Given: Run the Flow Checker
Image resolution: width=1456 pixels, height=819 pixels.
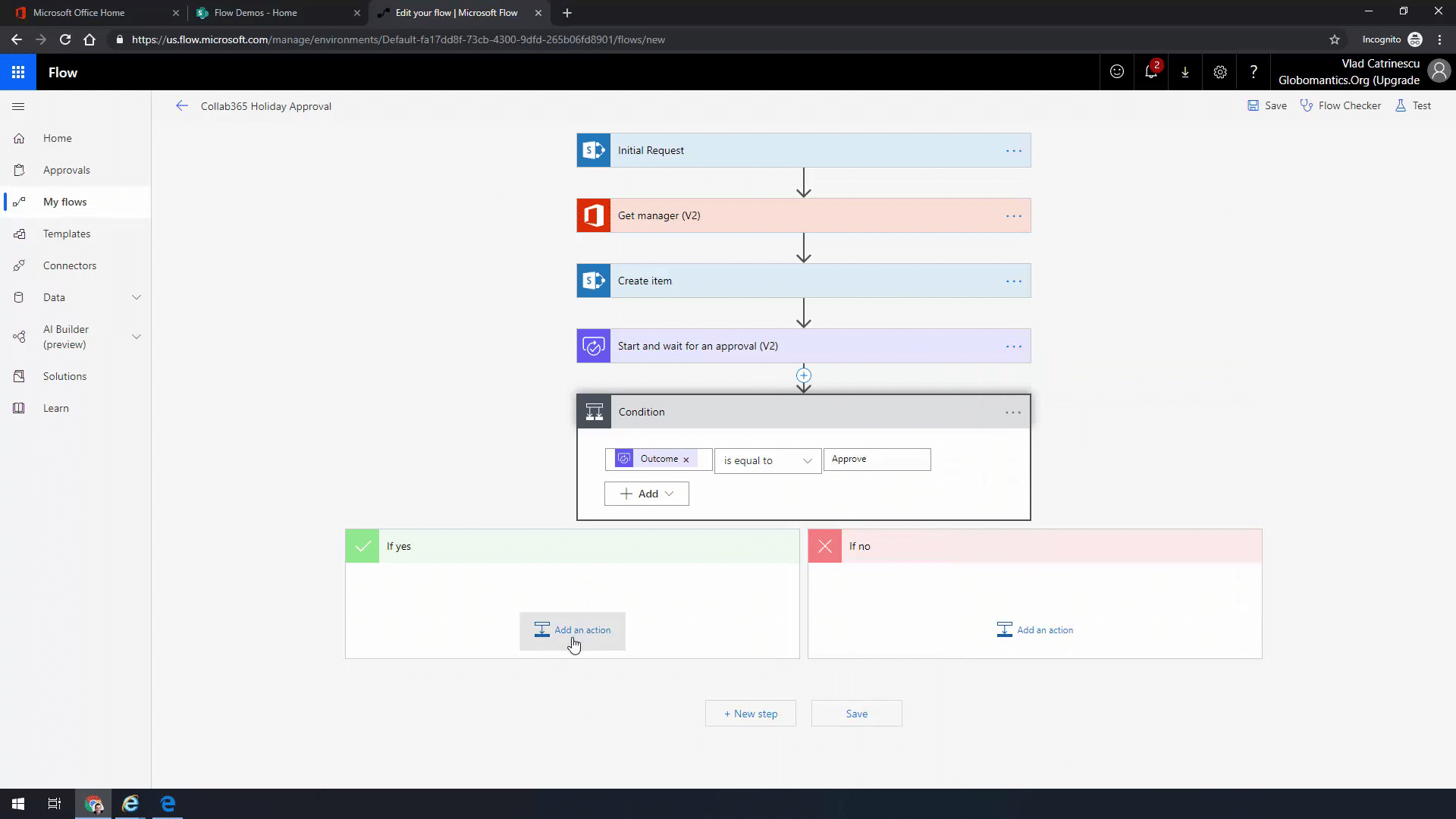Looking at the screenshot, I should [1341, 106].
